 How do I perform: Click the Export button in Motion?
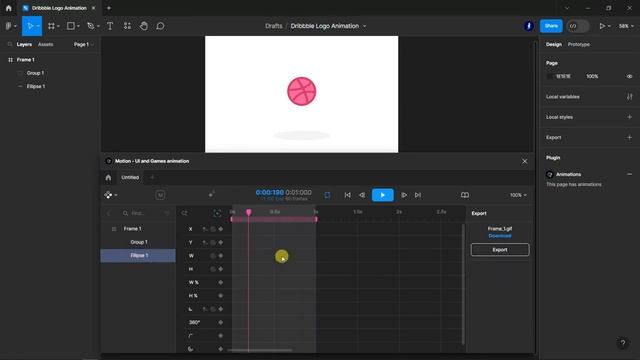[x=500, y=250]
